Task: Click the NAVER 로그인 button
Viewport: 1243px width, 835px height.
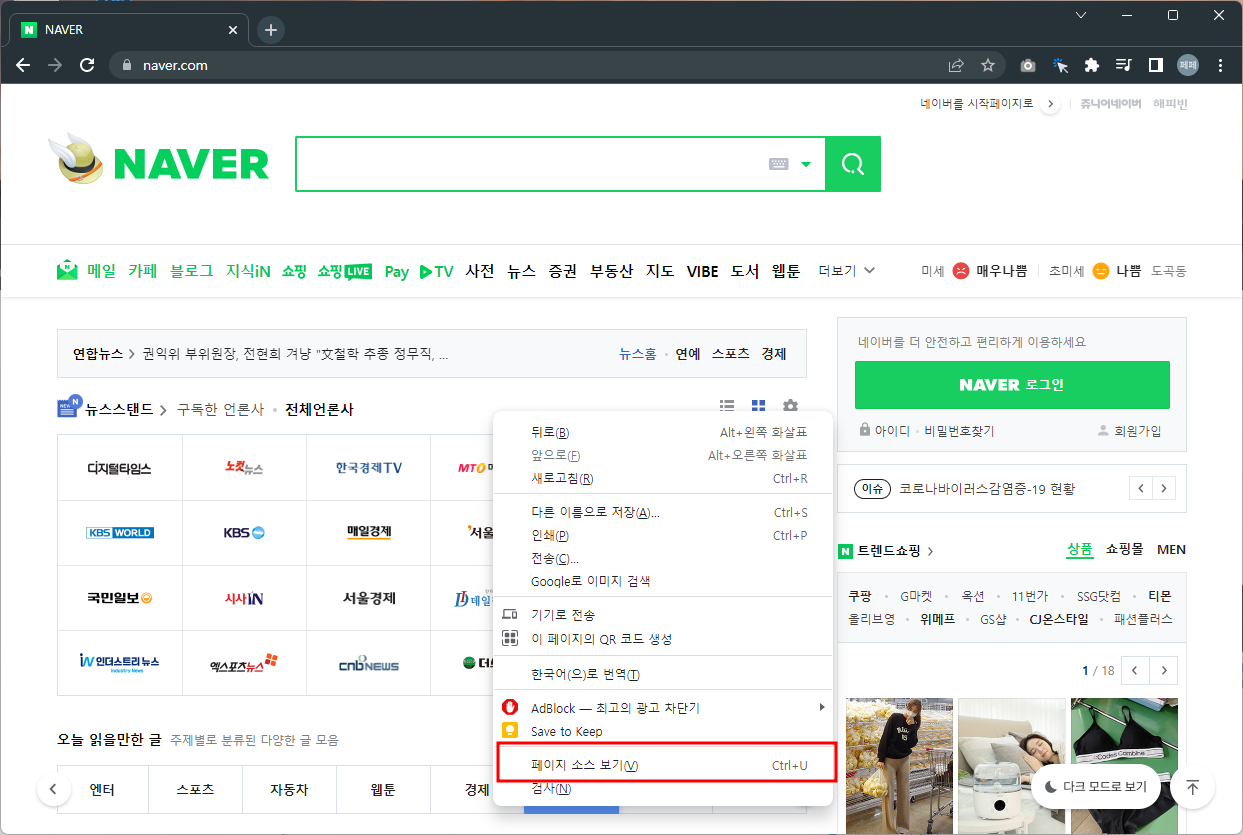Action: click(1011, 384)
